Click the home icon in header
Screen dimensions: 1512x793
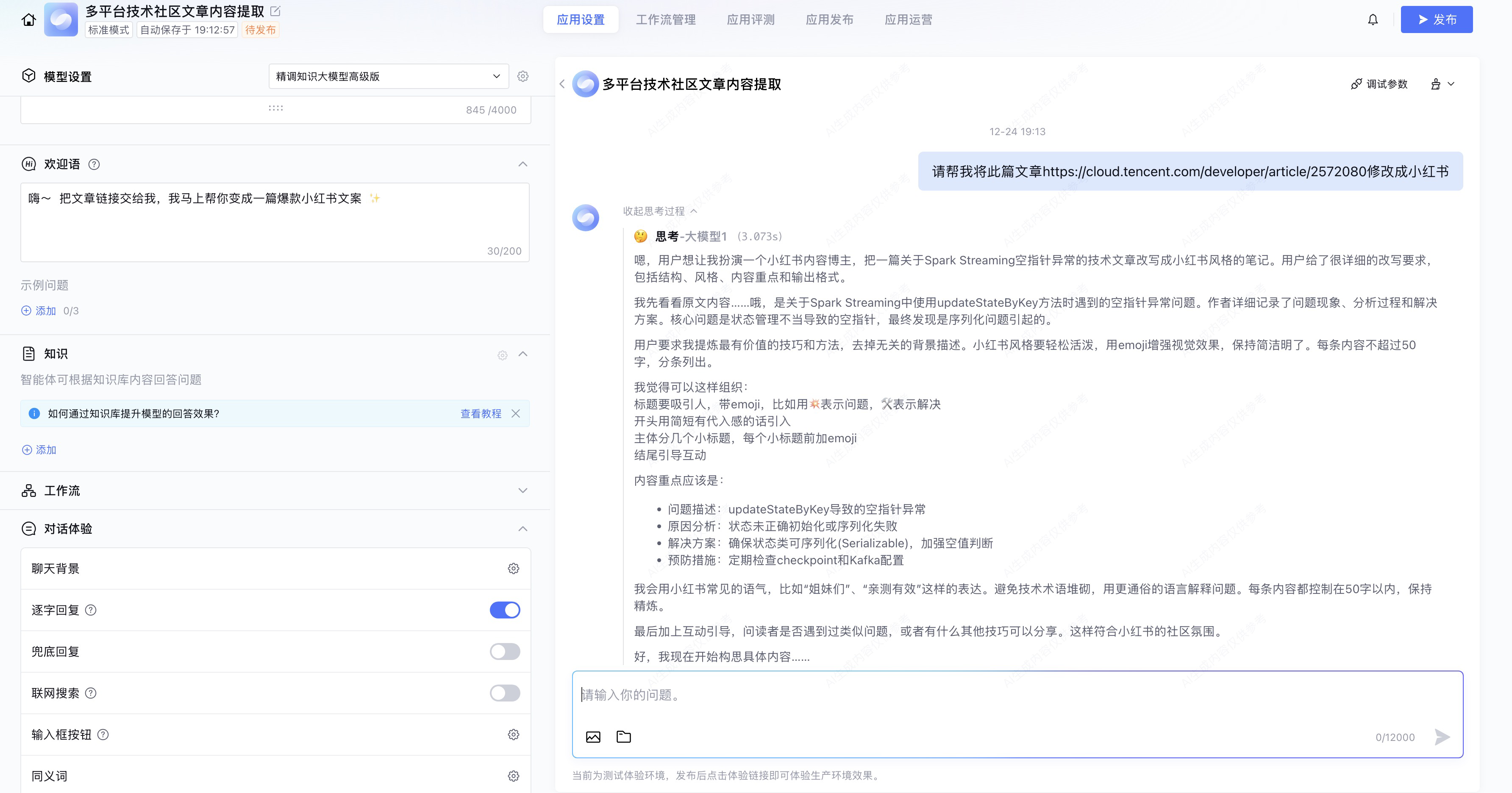tap(28, 20)
